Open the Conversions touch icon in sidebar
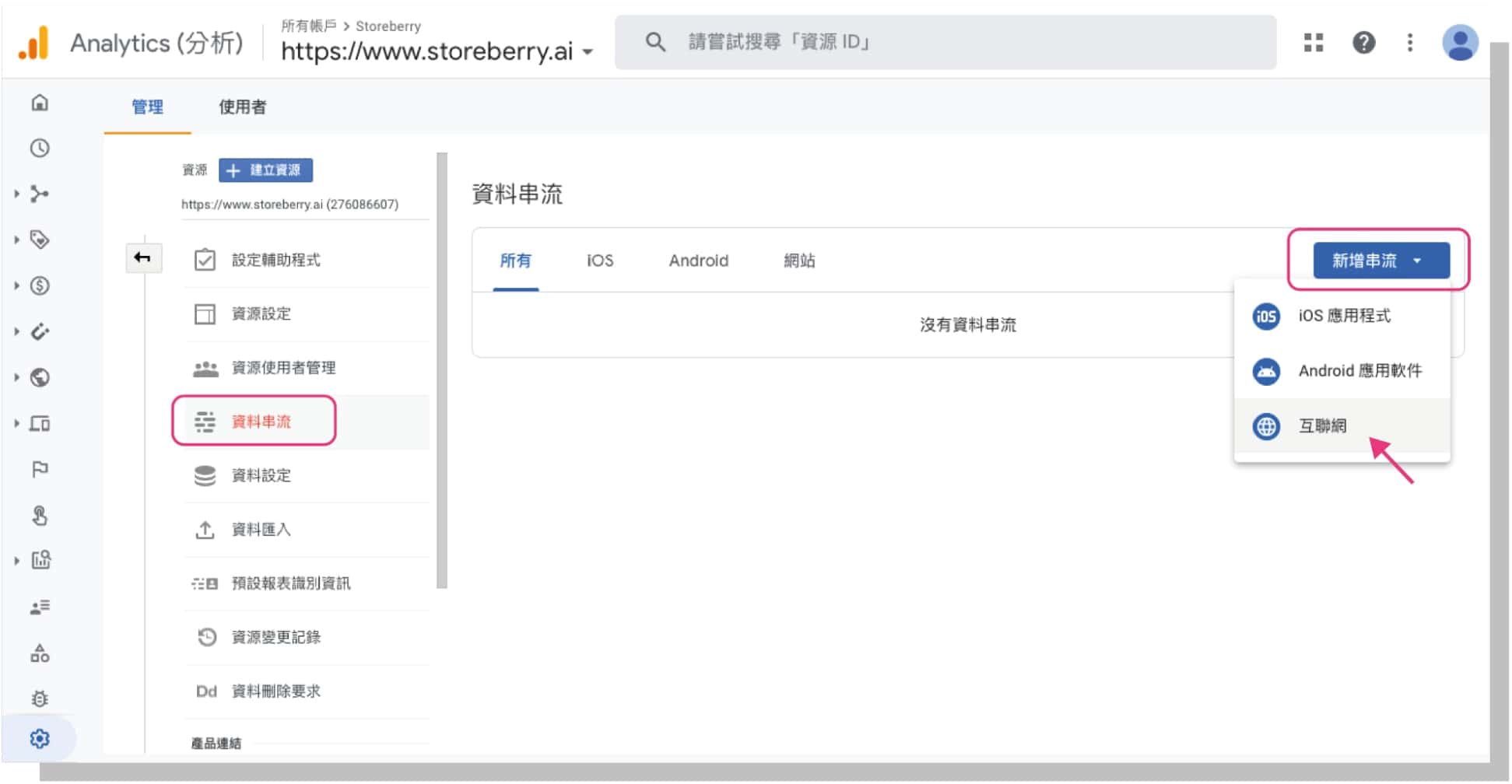 (x=40, y=515)
